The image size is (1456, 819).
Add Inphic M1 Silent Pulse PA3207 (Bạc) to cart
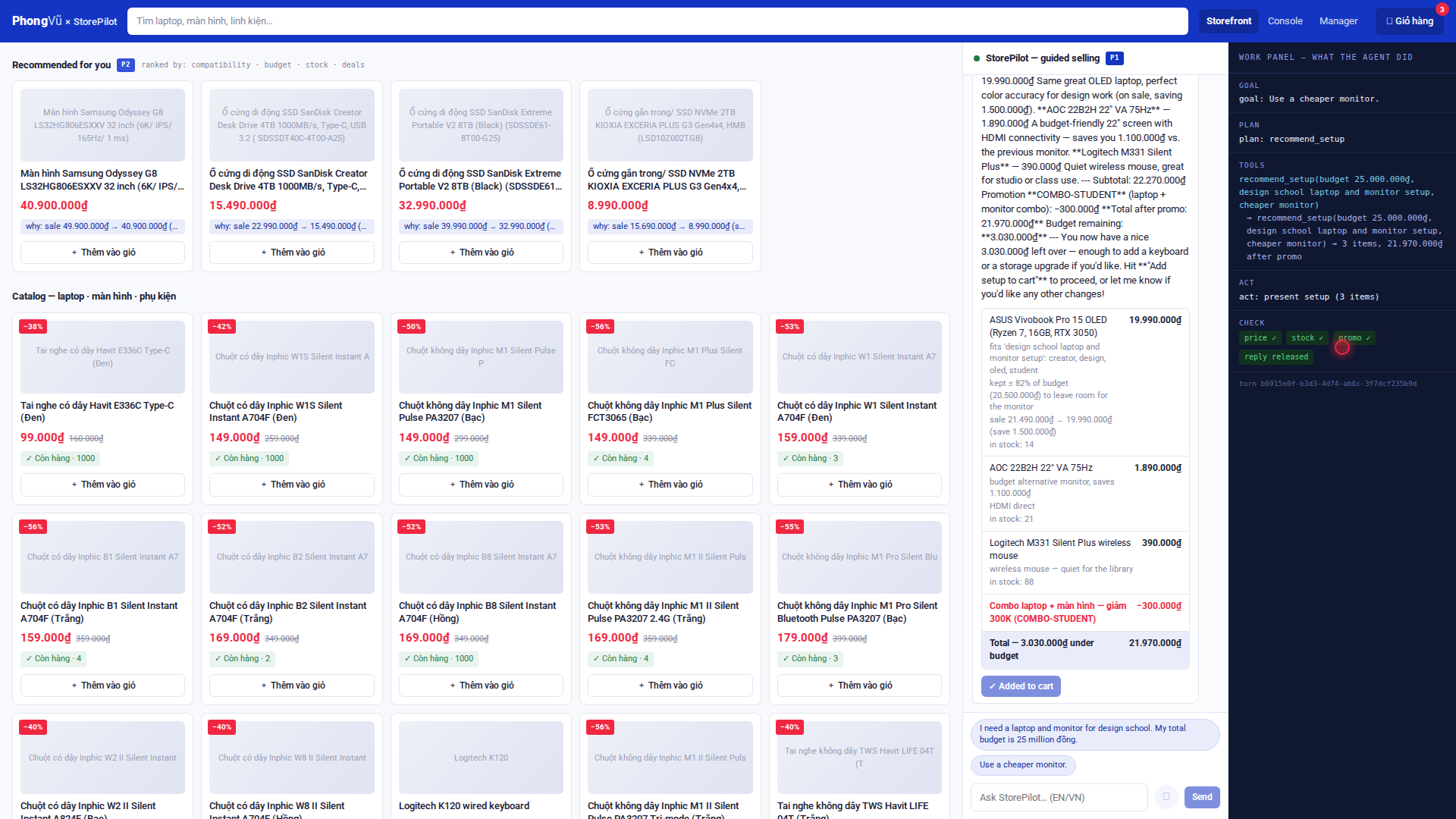pos(481,485)
